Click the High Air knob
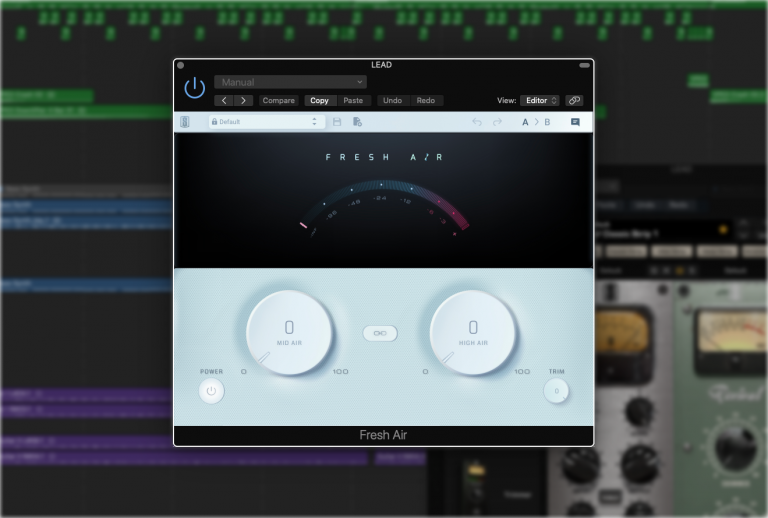Viewport: 768px width, 518px height. (x=473, y=333)
